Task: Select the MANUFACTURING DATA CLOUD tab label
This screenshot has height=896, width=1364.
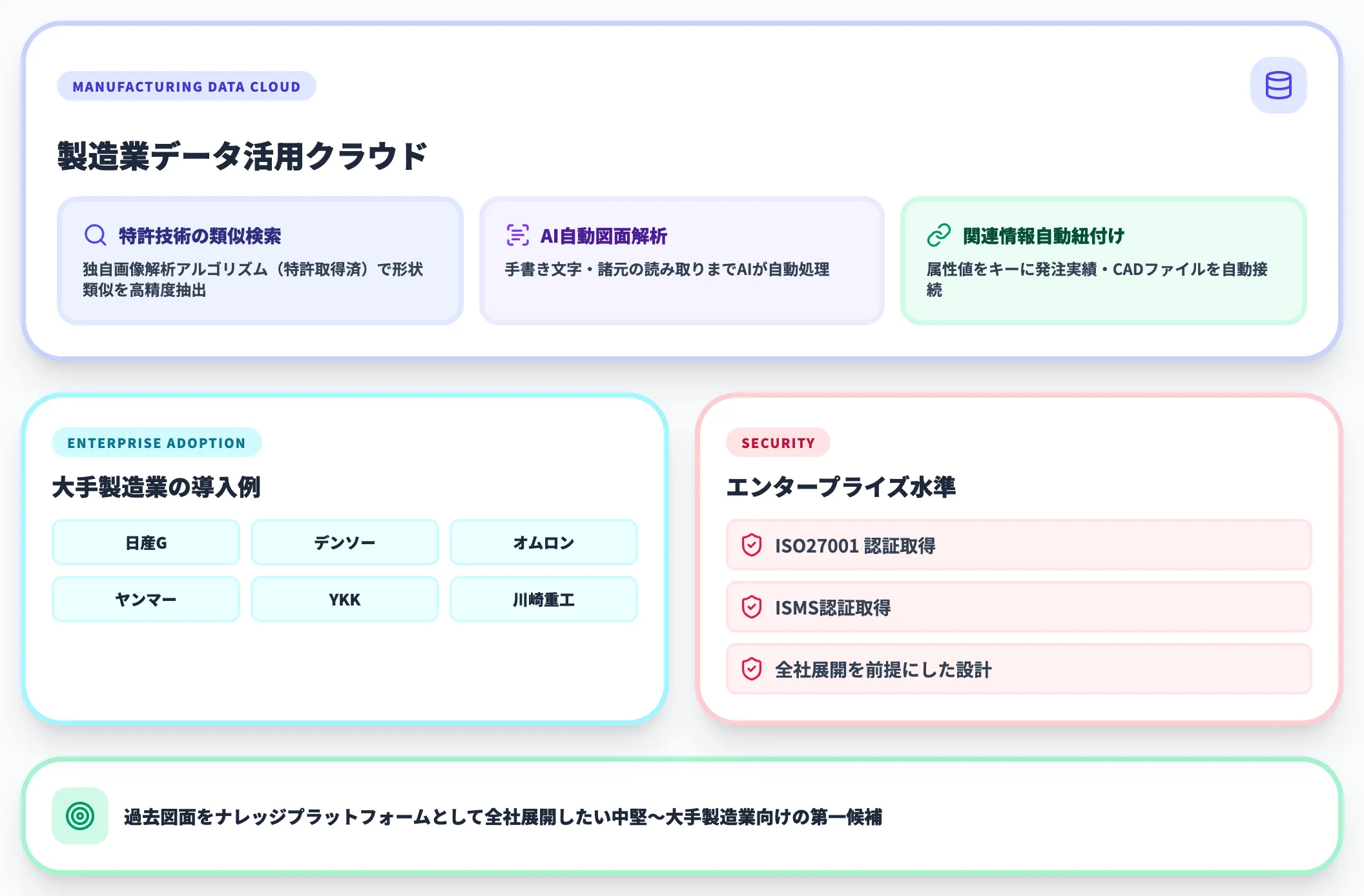Action: point(187,86)
